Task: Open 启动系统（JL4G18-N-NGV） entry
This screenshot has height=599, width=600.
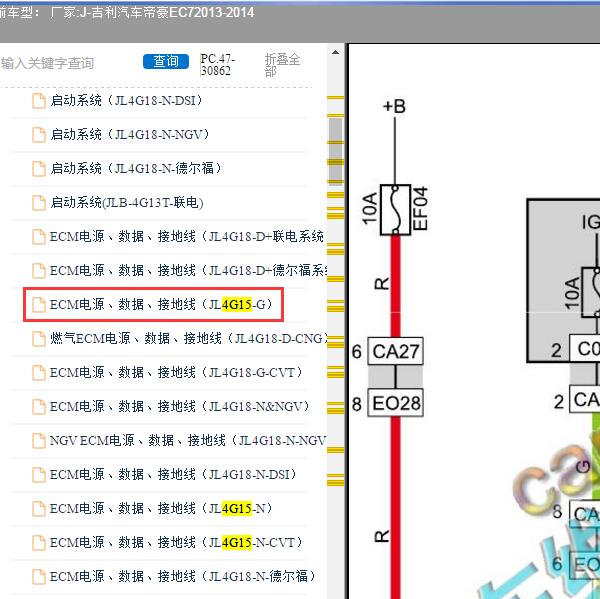Action: (x=130, y=135)
